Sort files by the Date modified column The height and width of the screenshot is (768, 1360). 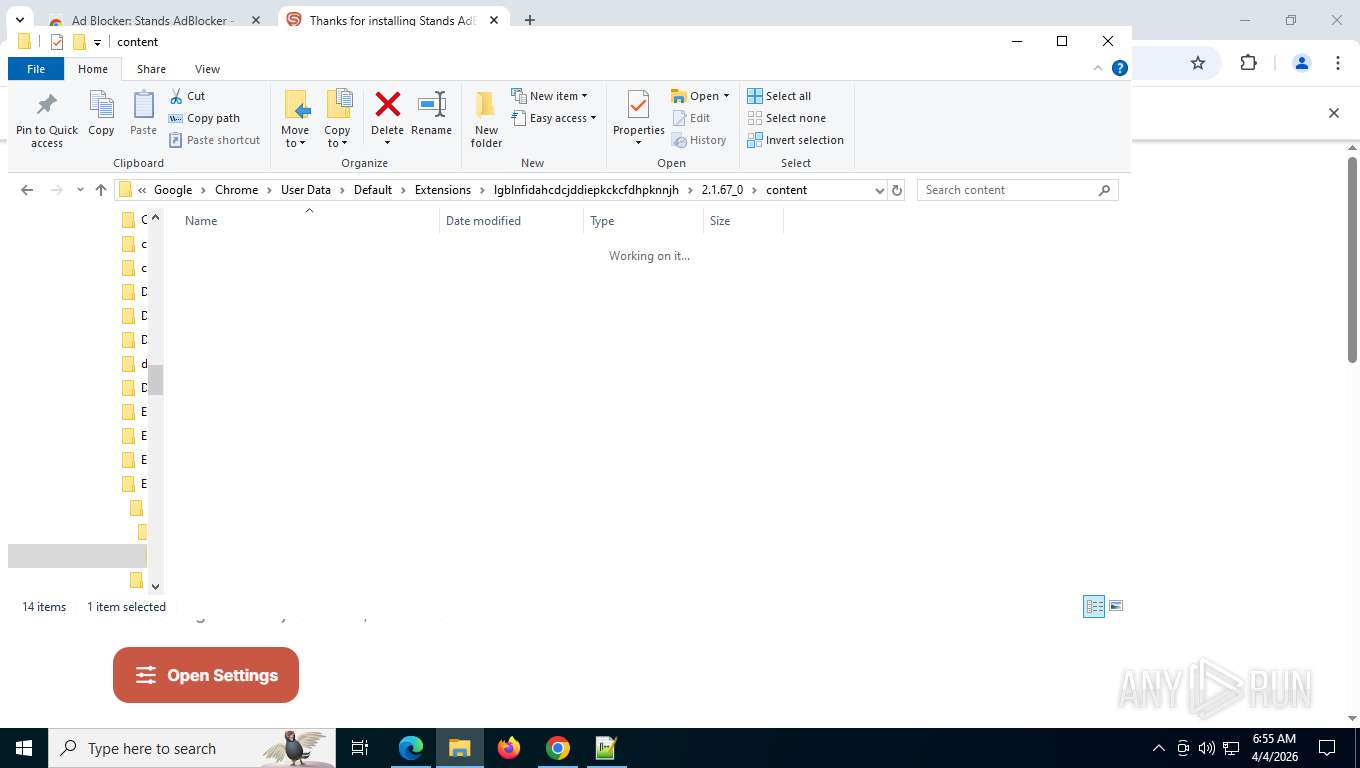tap(511, 221)
